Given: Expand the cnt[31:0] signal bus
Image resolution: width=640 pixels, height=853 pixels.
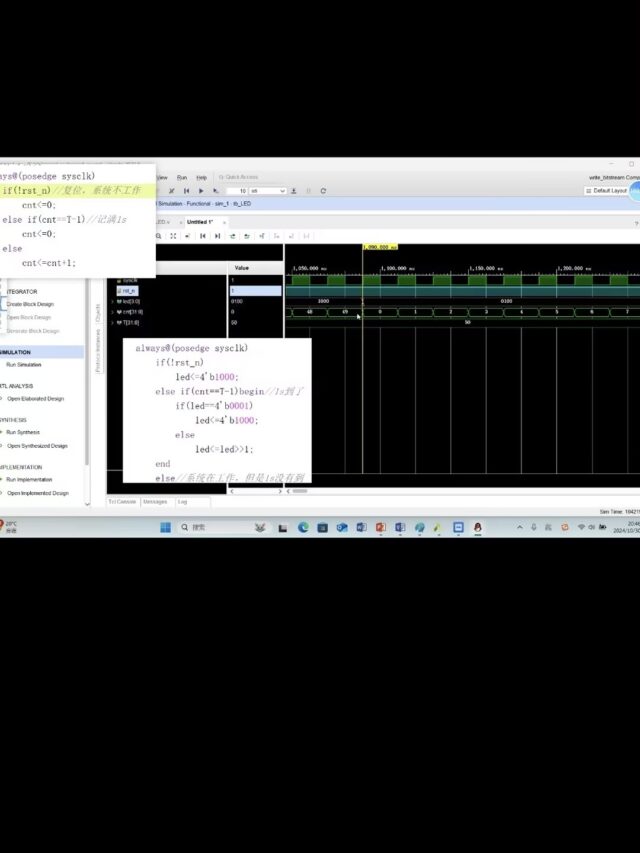Looking at the screenshot, I should pos(113,311).
